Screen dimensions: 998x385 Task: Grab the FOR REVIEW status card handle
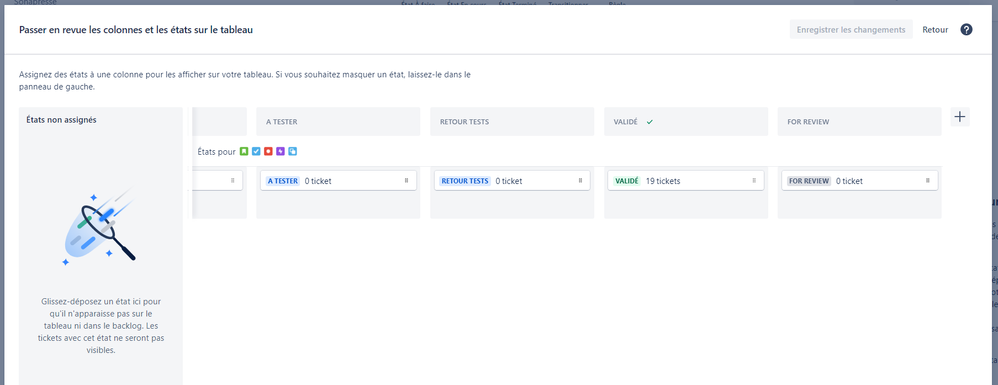coord(927,181)
